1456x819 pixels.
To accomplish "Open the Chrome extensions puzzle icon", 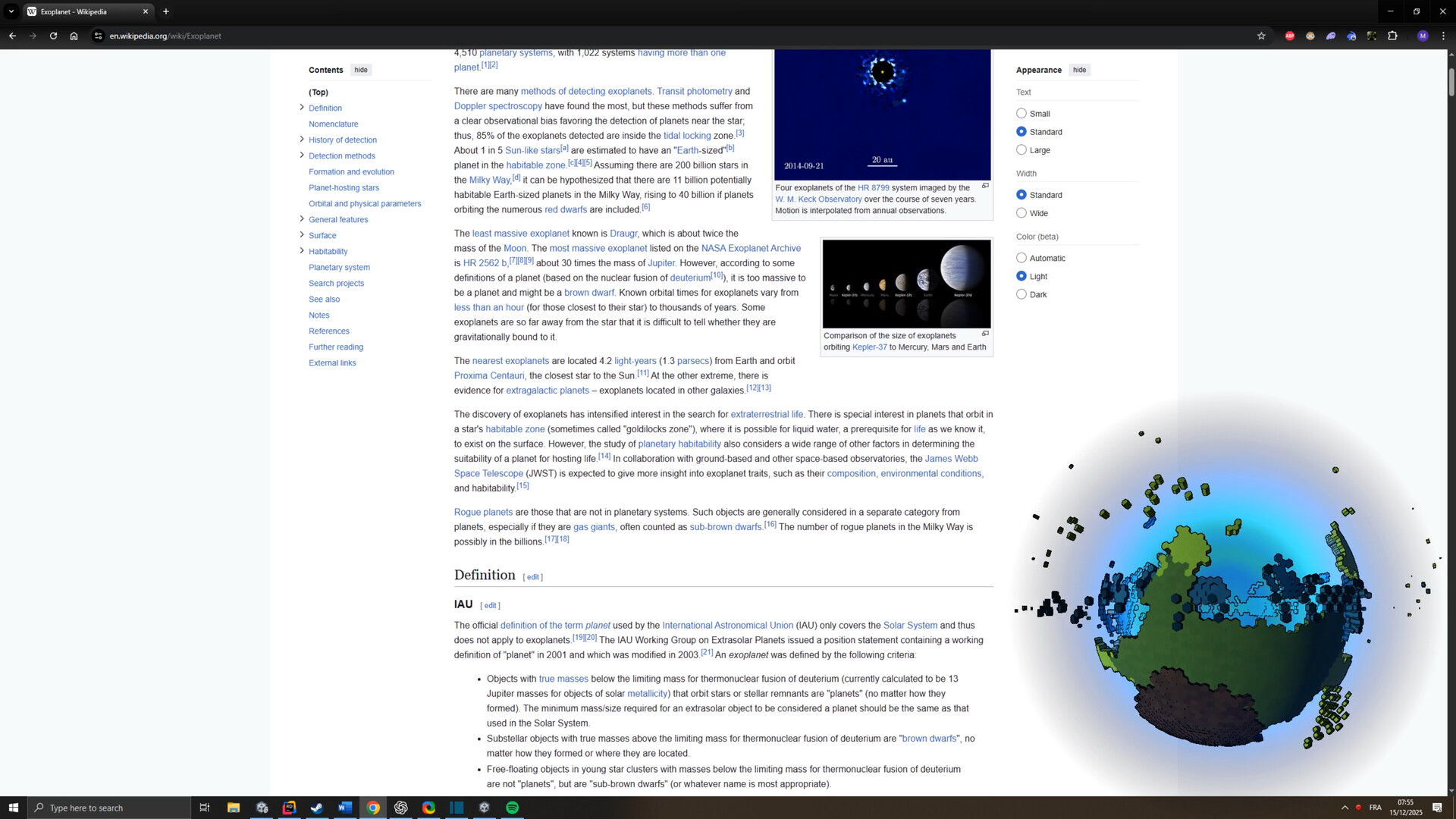I will (x=1394, y=36).
